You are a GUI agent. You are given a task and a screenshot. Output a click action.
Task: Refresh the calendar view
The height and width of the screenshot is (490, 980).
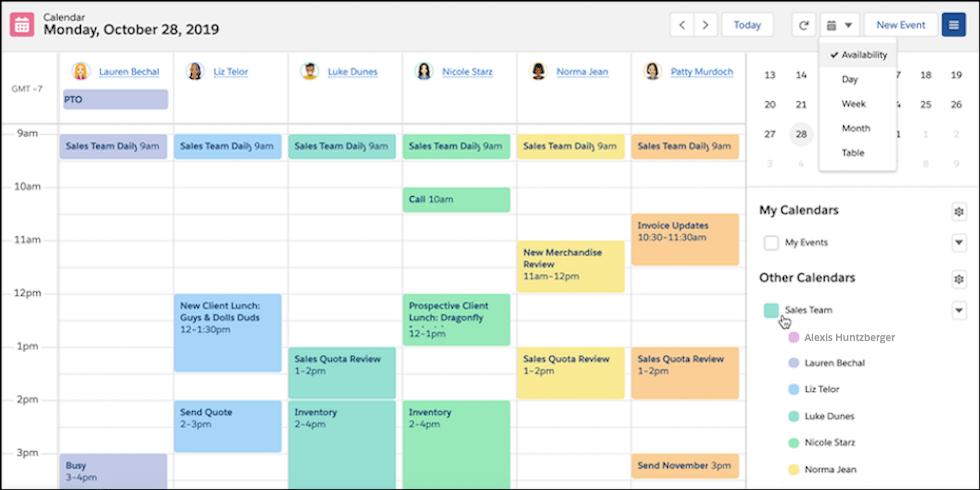pos(804,25)
